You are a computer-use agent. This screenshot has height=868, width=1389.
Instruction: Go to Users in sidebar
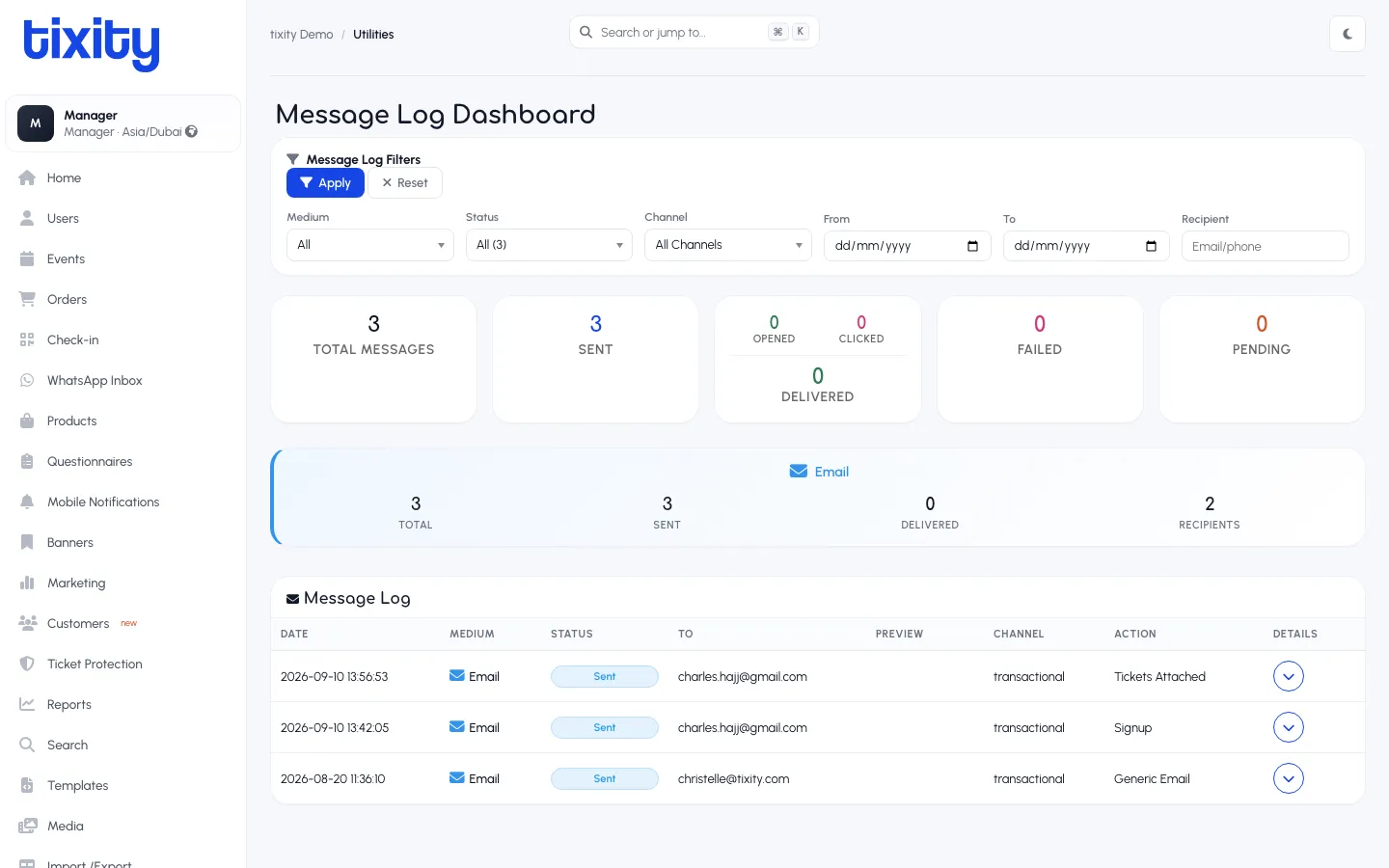(63, 218)
